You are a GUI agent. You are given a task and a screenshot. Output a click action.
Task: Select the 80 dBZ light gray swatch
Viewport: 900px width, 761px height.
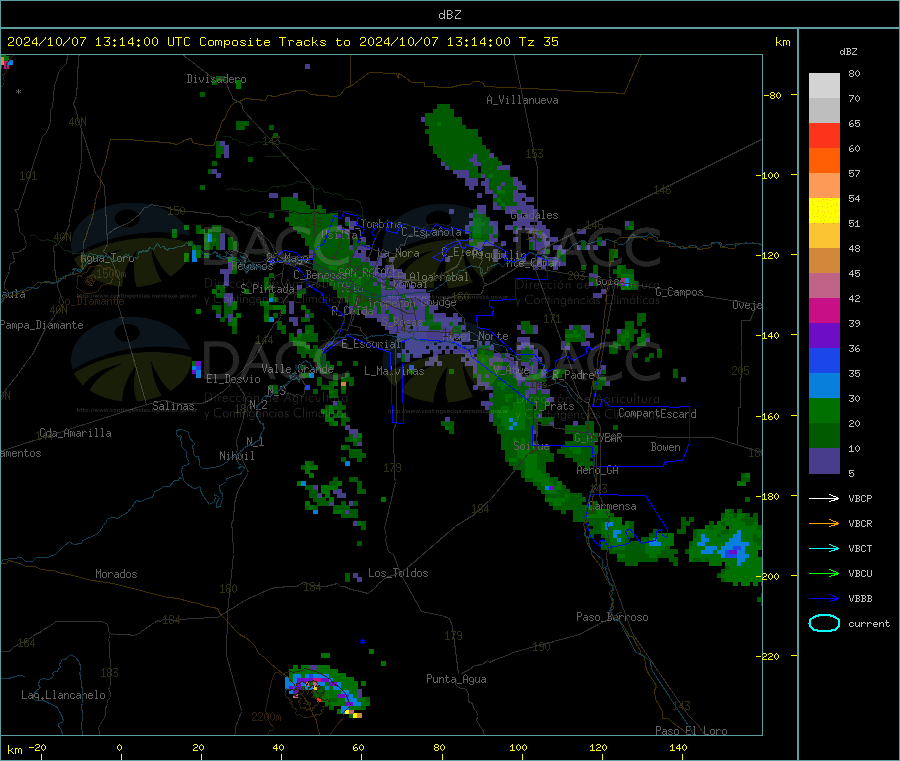coord(824,86)
